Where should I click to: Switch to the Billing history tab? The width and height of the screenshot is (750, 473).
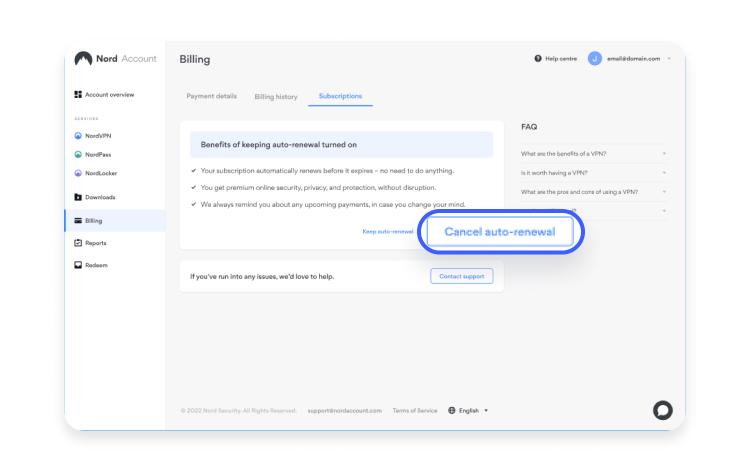coord(276,97)
